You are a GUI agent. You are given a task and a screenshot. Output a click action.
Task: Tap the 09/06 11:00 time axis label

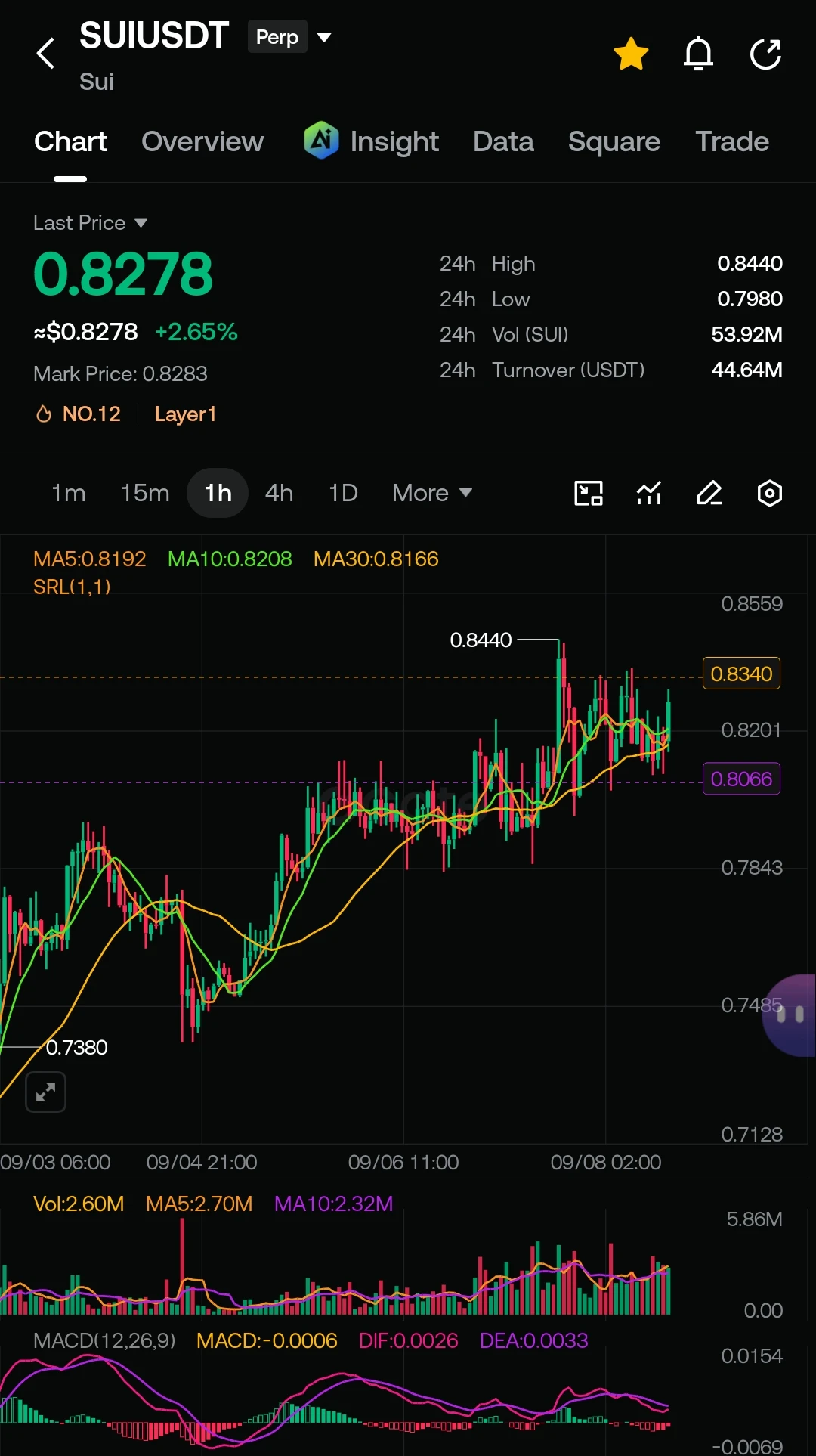(x=403, y=1162)
